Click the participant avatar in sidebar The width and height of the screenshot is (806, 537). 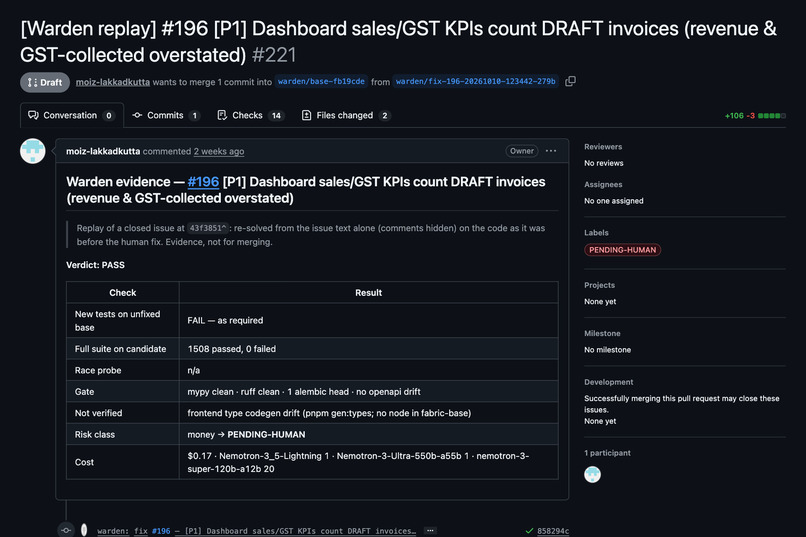tap(592, 474)
